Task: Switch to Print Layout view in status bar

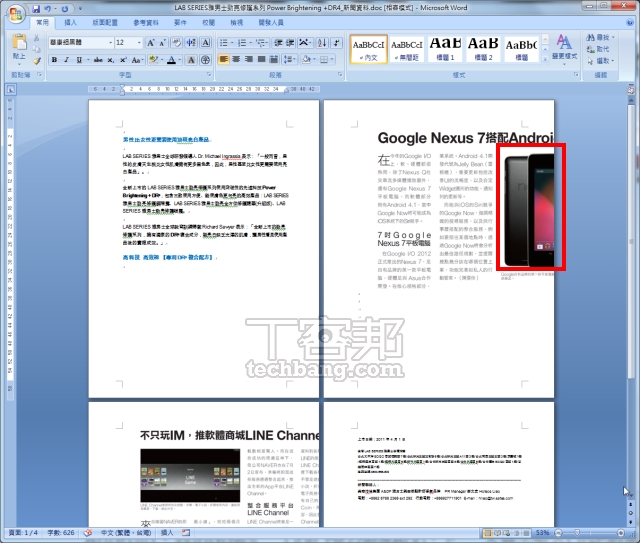Action: coord(487,533)
